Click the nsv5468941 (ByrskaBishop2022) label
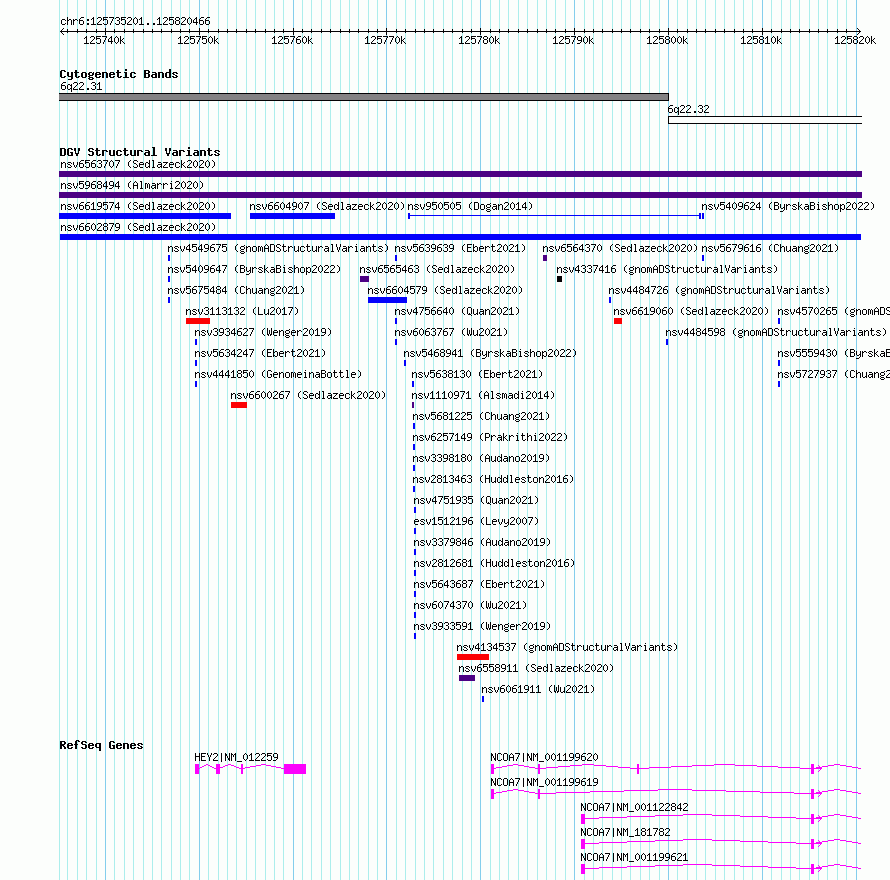 (490, 353)
